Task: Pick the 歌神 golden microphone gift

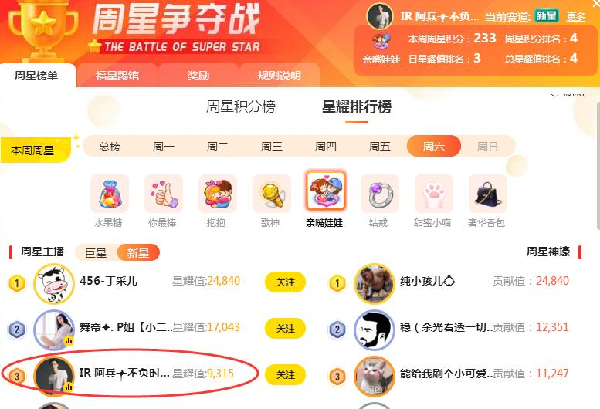Action: (x=272, y=194)
